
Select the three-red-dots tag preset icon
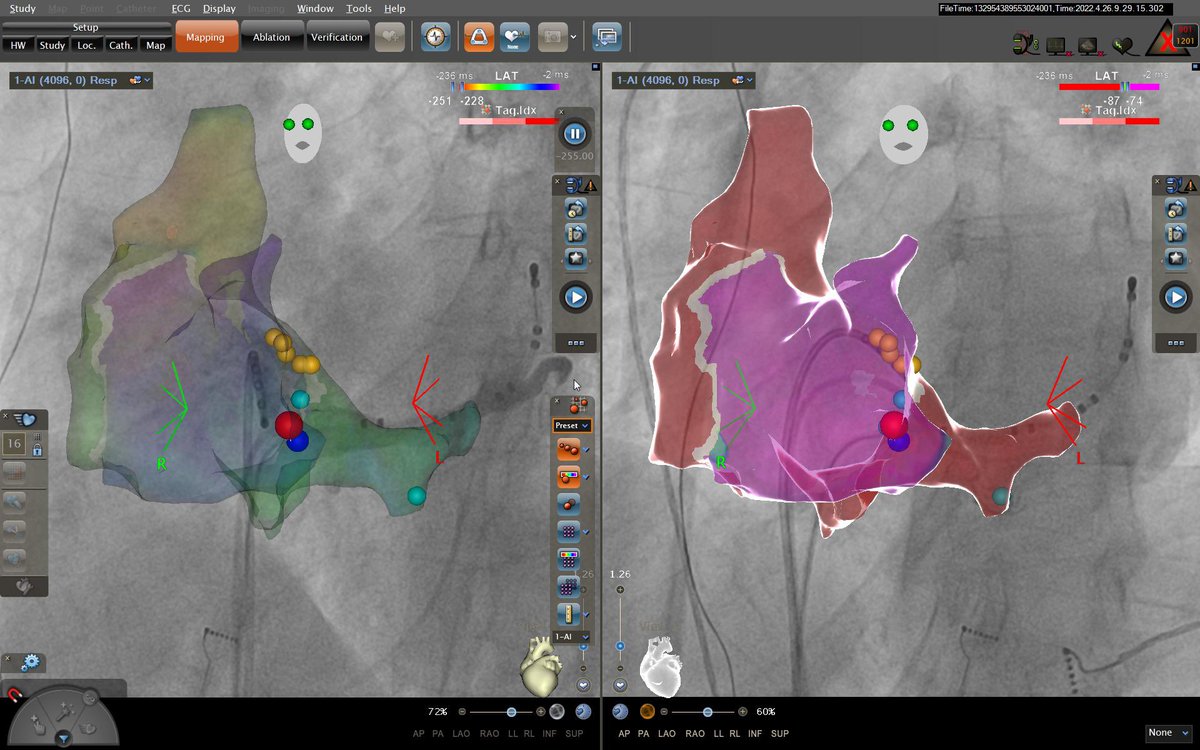tap(567, 451)
